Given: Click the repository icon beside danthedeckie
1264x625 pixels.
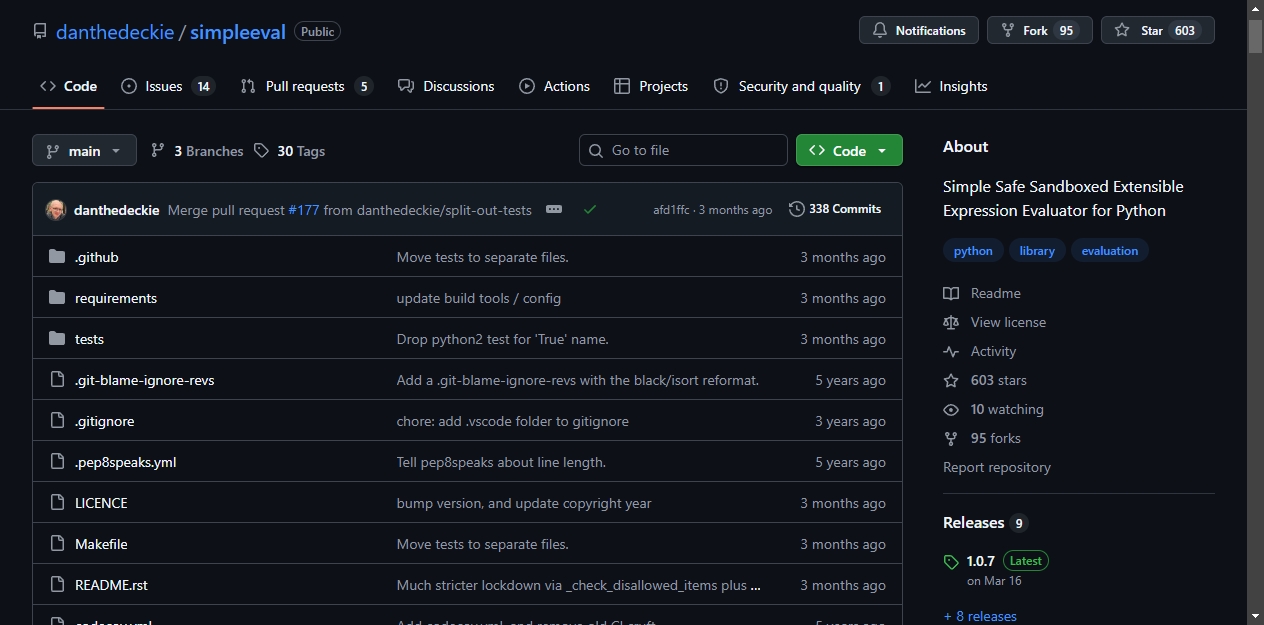Looking at the screenshot, I should click(x=40, y=32).
